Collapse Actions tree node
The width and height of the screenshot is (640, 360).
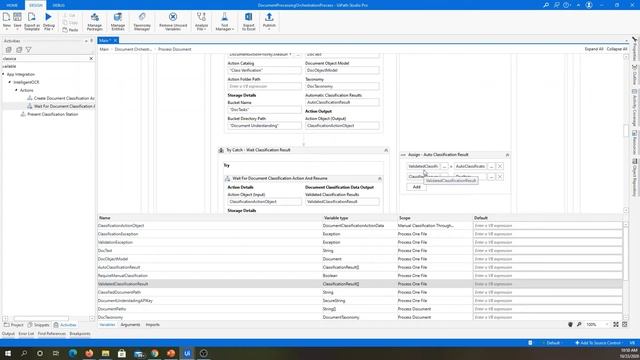click(x=16, y=90)
